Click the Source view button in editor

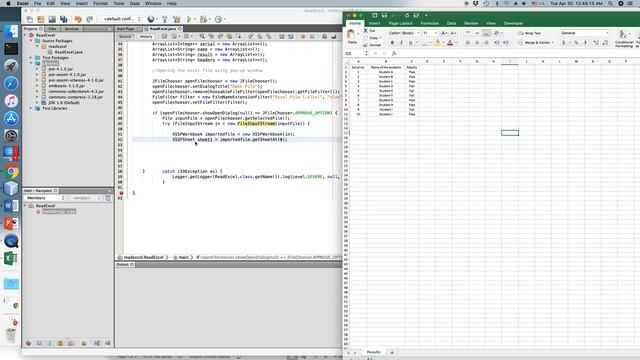tap(125, 37)
